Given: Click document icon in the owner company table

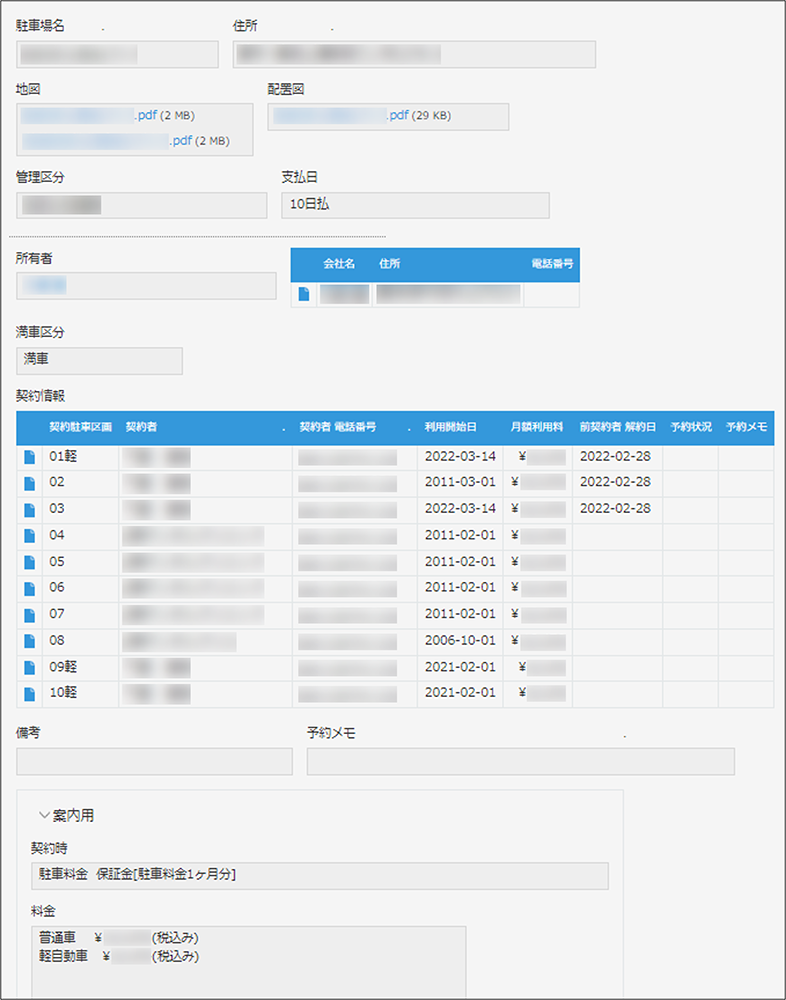Looking at the screenshot, I should [x=304, y=294].
